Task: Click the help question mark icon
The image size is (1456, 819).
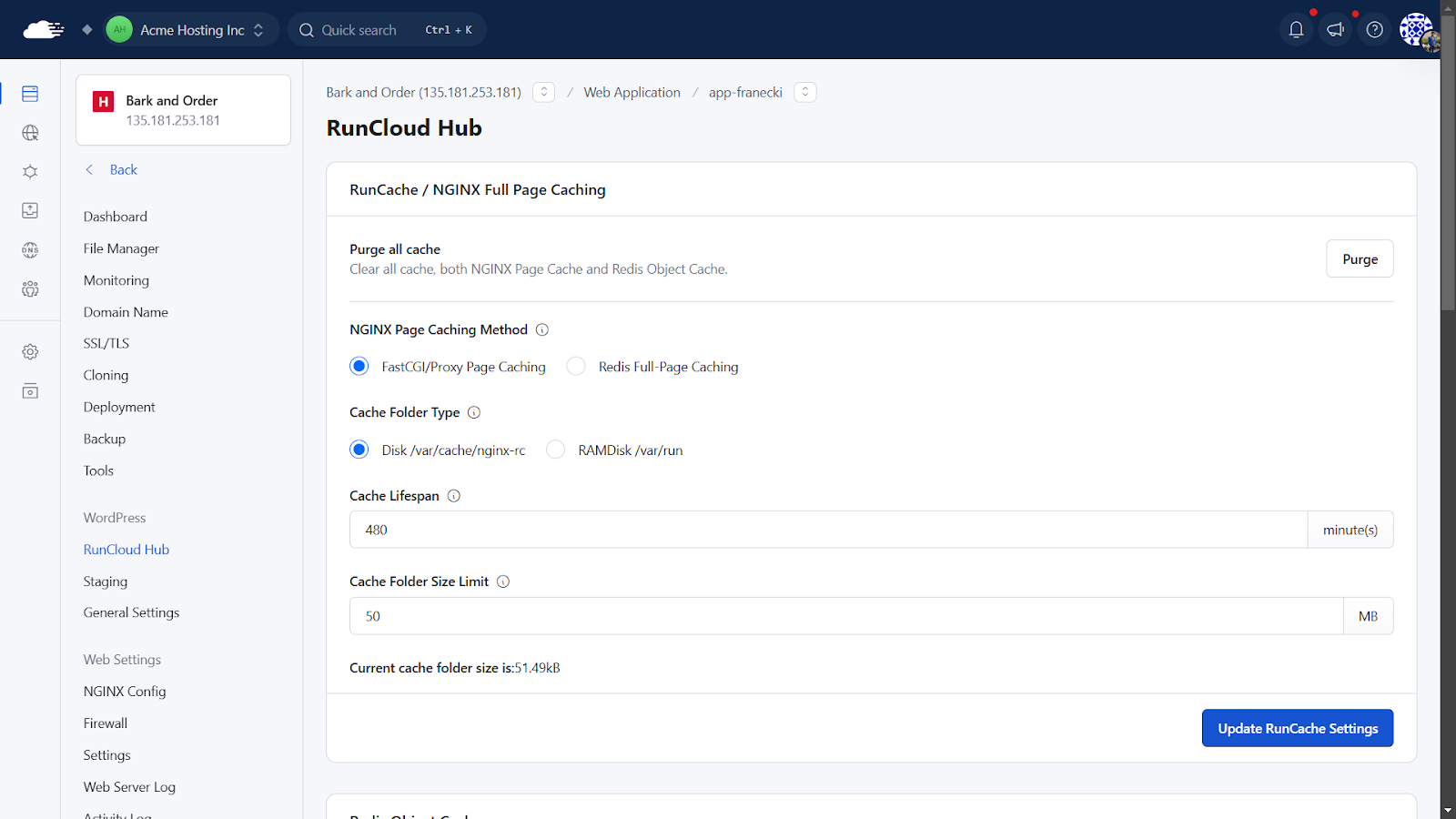Action: pyautogui.click(x=1374, y=30)
